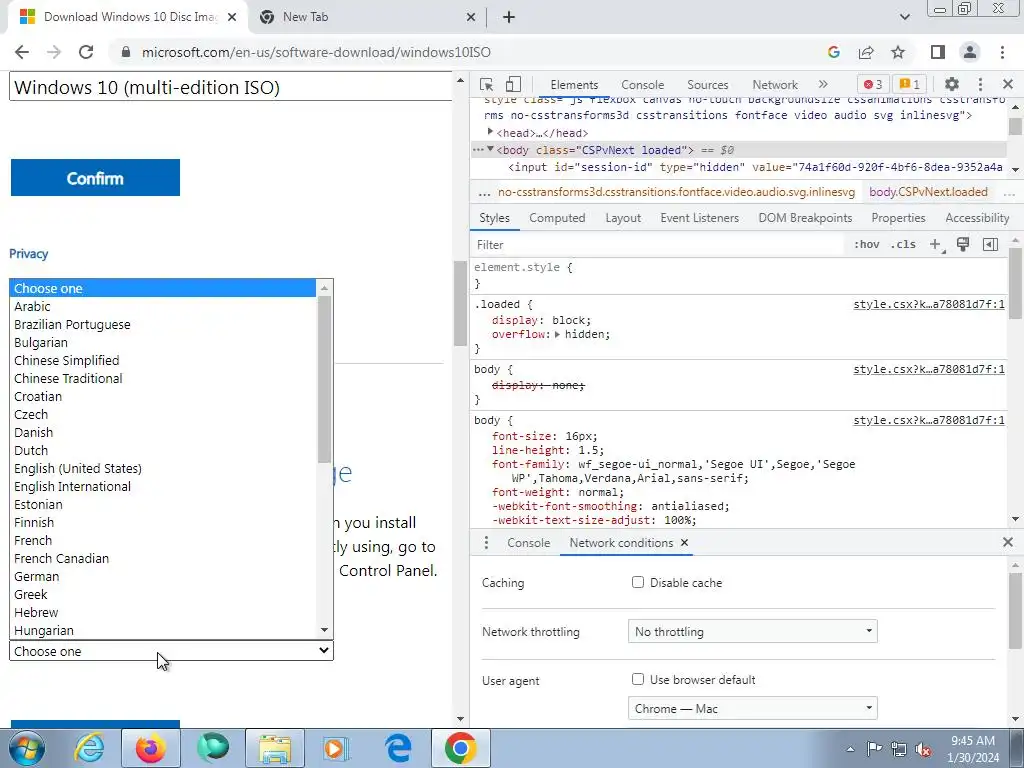1024x768 pixels.
Task: Toggle device toolbar icon in DevTools
Action: tap(513, 84)
